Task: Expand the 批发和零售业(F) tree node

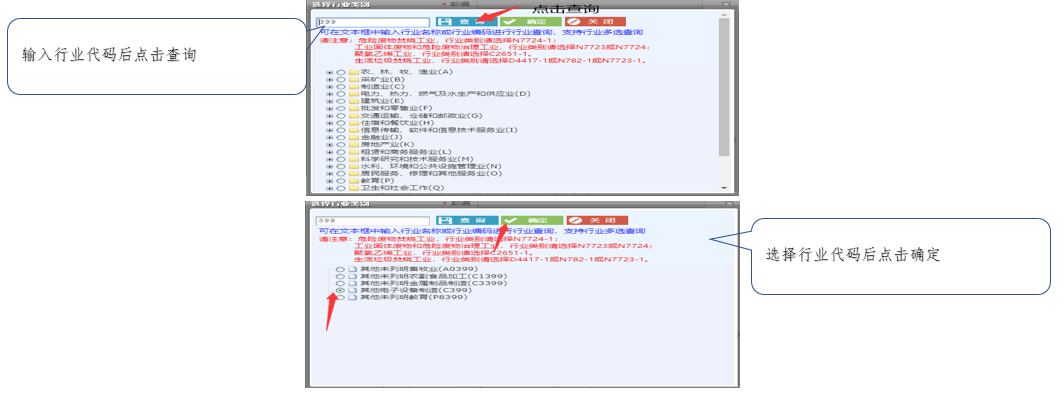Action: pos(330,108)
